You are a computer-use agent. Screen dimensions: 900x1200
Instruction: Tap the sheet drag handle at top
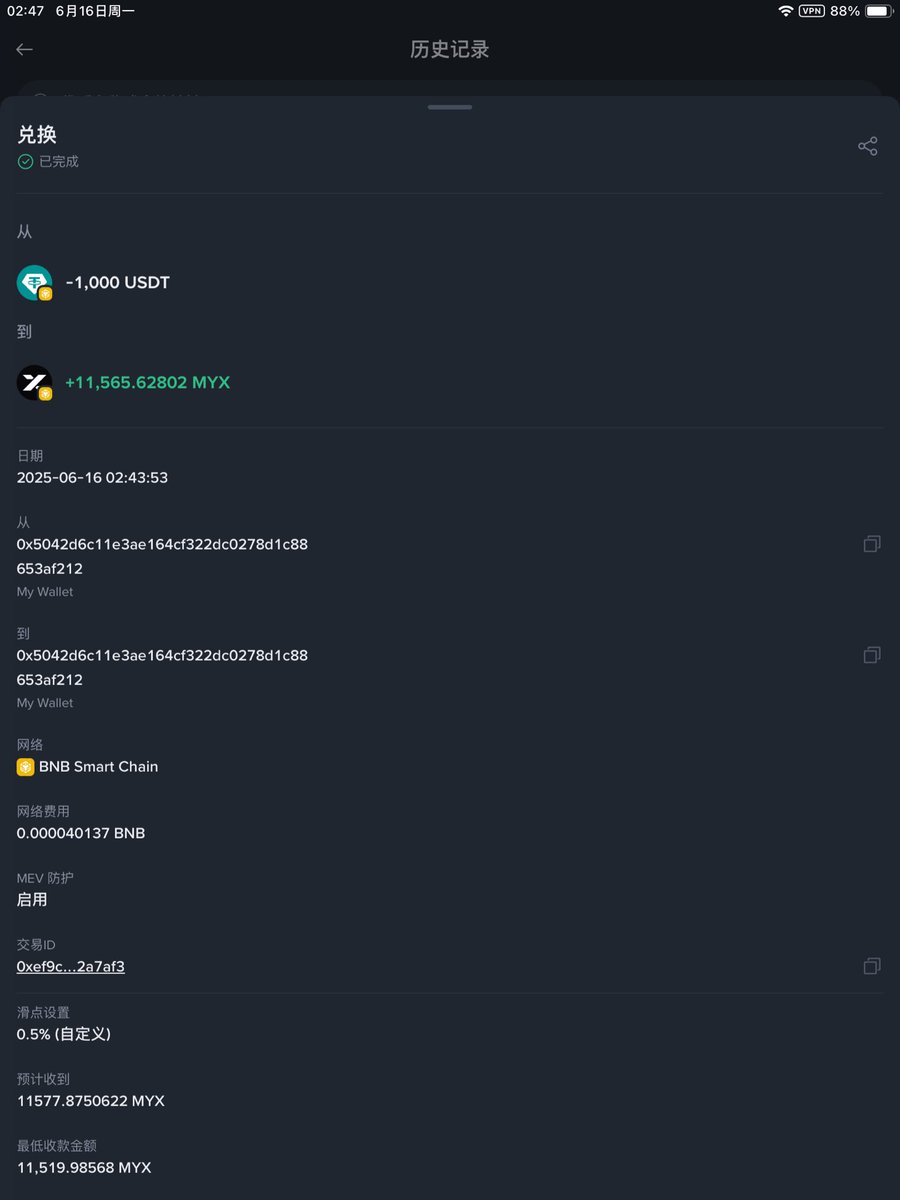(x=450, y=106)
